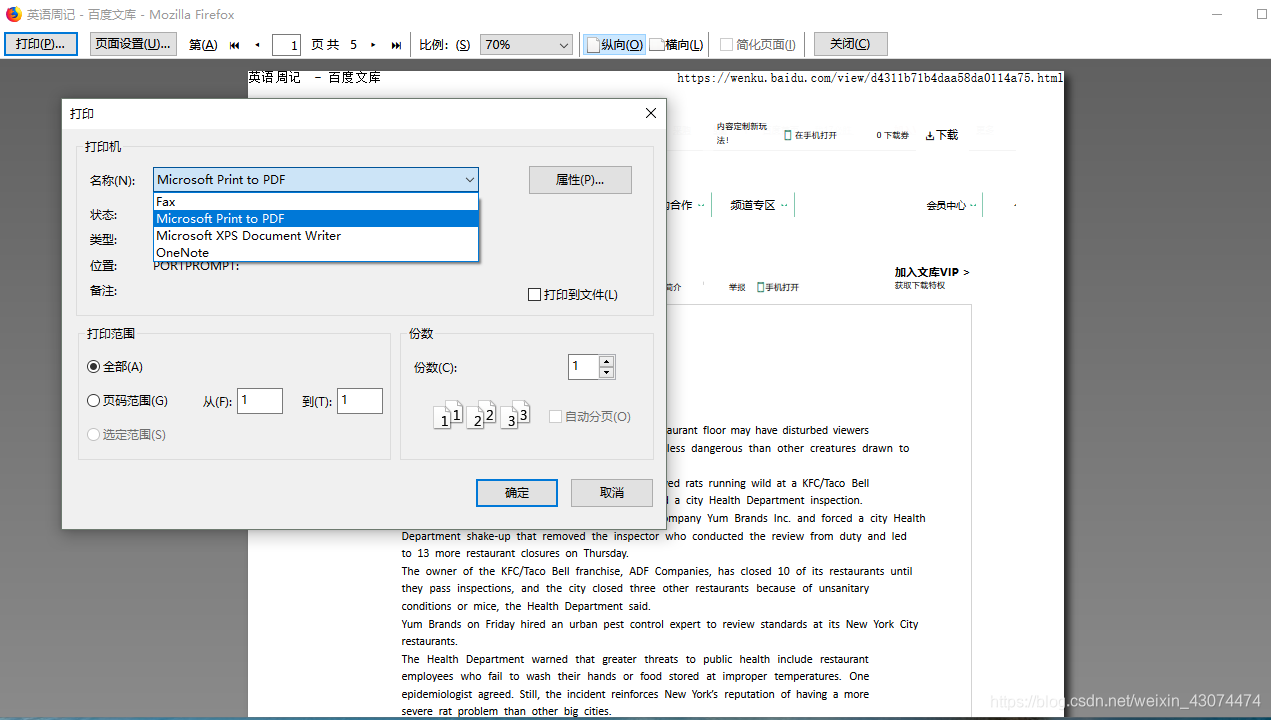Open 页面设置(U)... page setup

pos(133,44)
